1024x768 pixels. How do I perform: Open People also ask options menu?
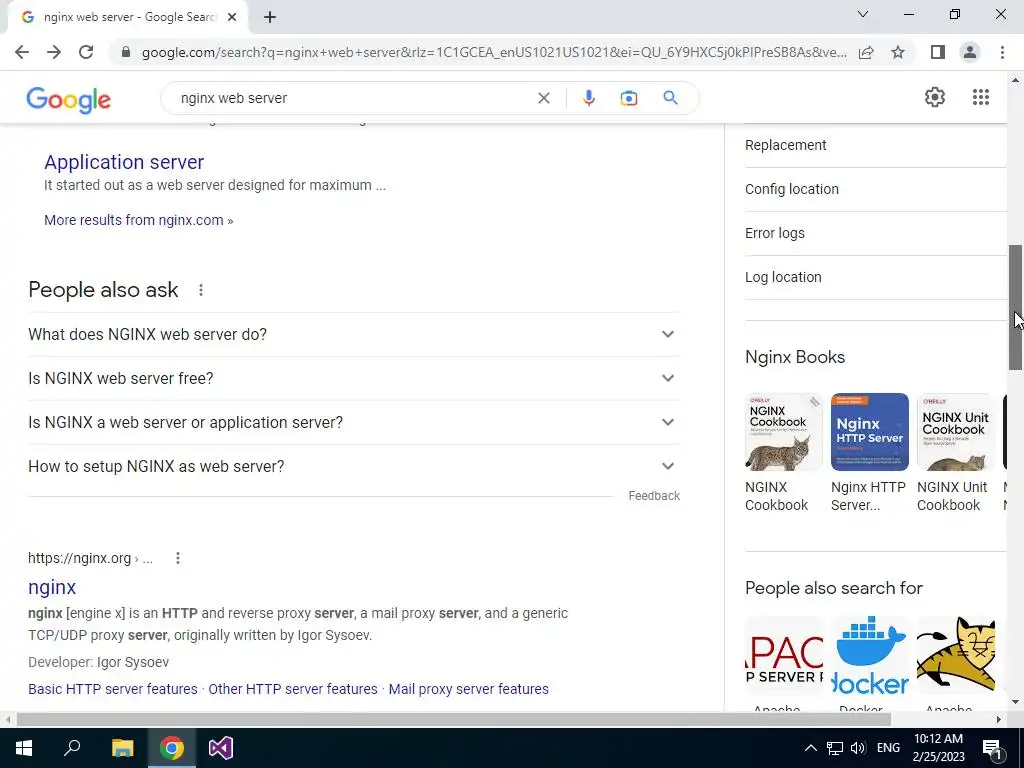(200, 290)
